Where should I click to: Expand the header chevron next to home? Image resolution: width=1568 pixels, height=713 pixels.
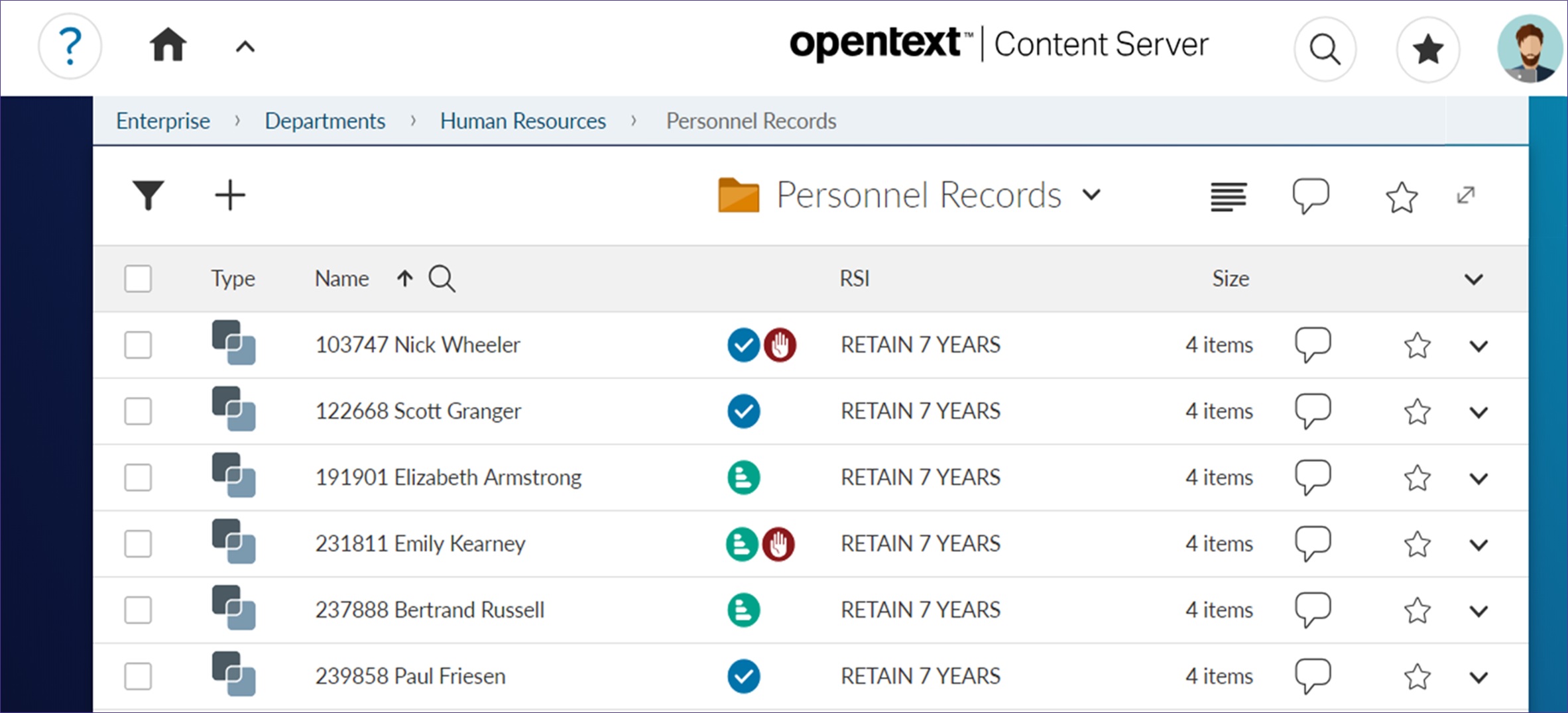[245, 46]
